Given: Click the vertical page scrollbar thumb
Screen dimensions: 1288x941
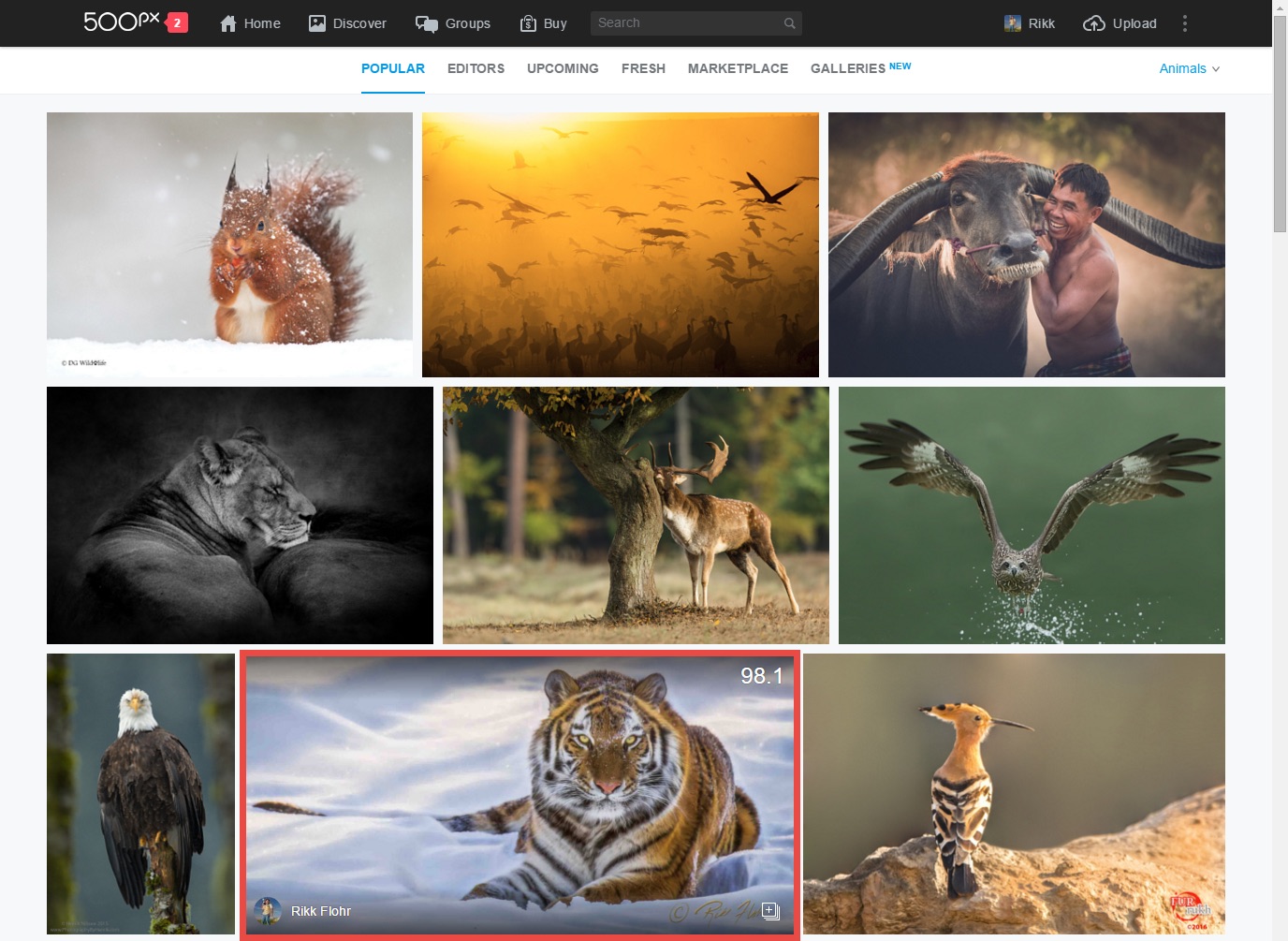Looking at the screenshot, I should click(x=1280, y=122).
